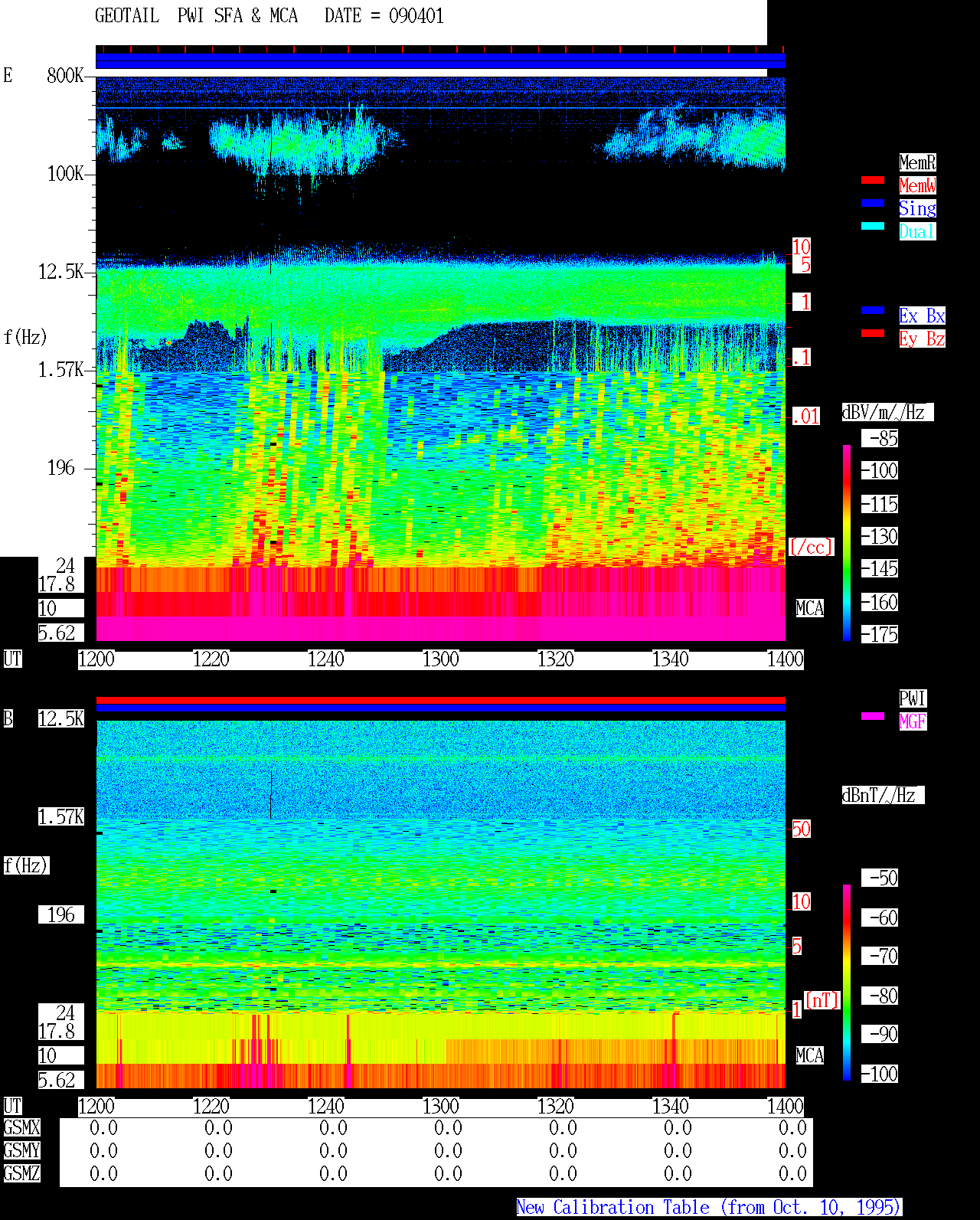This screenshot has height=1220, width=980.
Task: Click the 1320 UT tick on the B panel
Action: coord(556,1107)
